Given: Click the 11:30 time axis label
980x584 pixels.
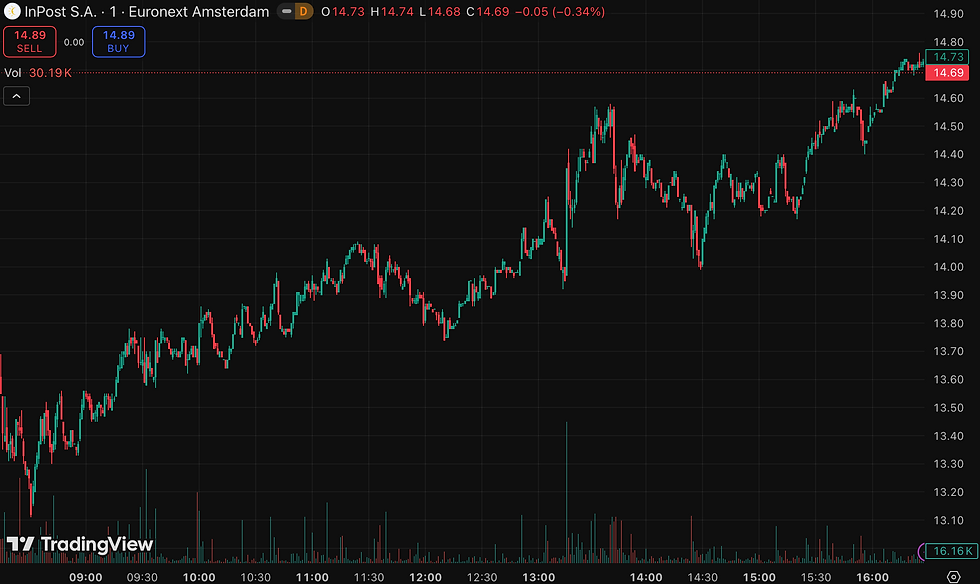Looking at the screenshot, I should click(369, 577).
